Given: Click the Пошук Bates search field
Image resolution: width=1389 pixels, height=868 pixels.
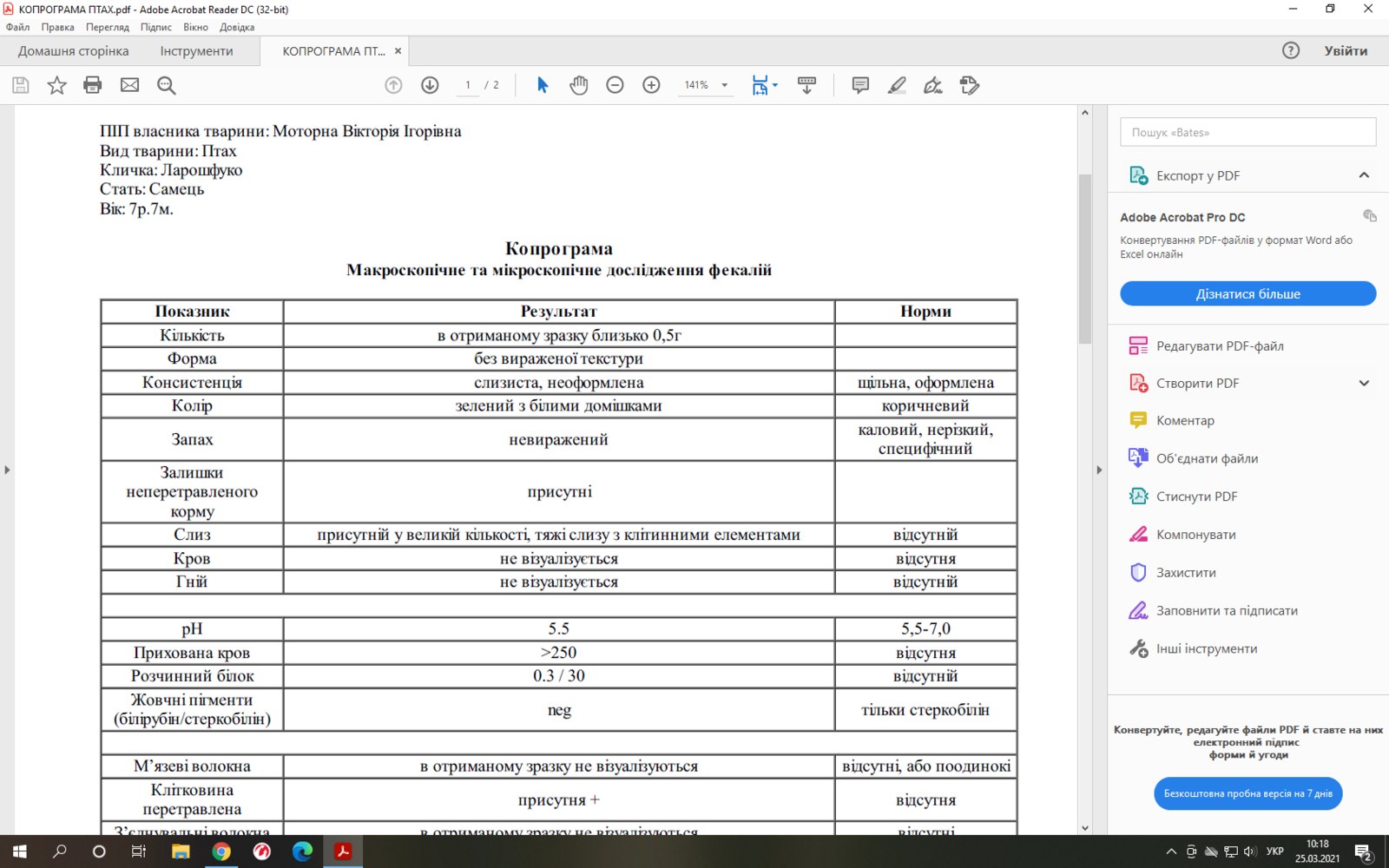Looking at the screenshot, I should 1247,132.
